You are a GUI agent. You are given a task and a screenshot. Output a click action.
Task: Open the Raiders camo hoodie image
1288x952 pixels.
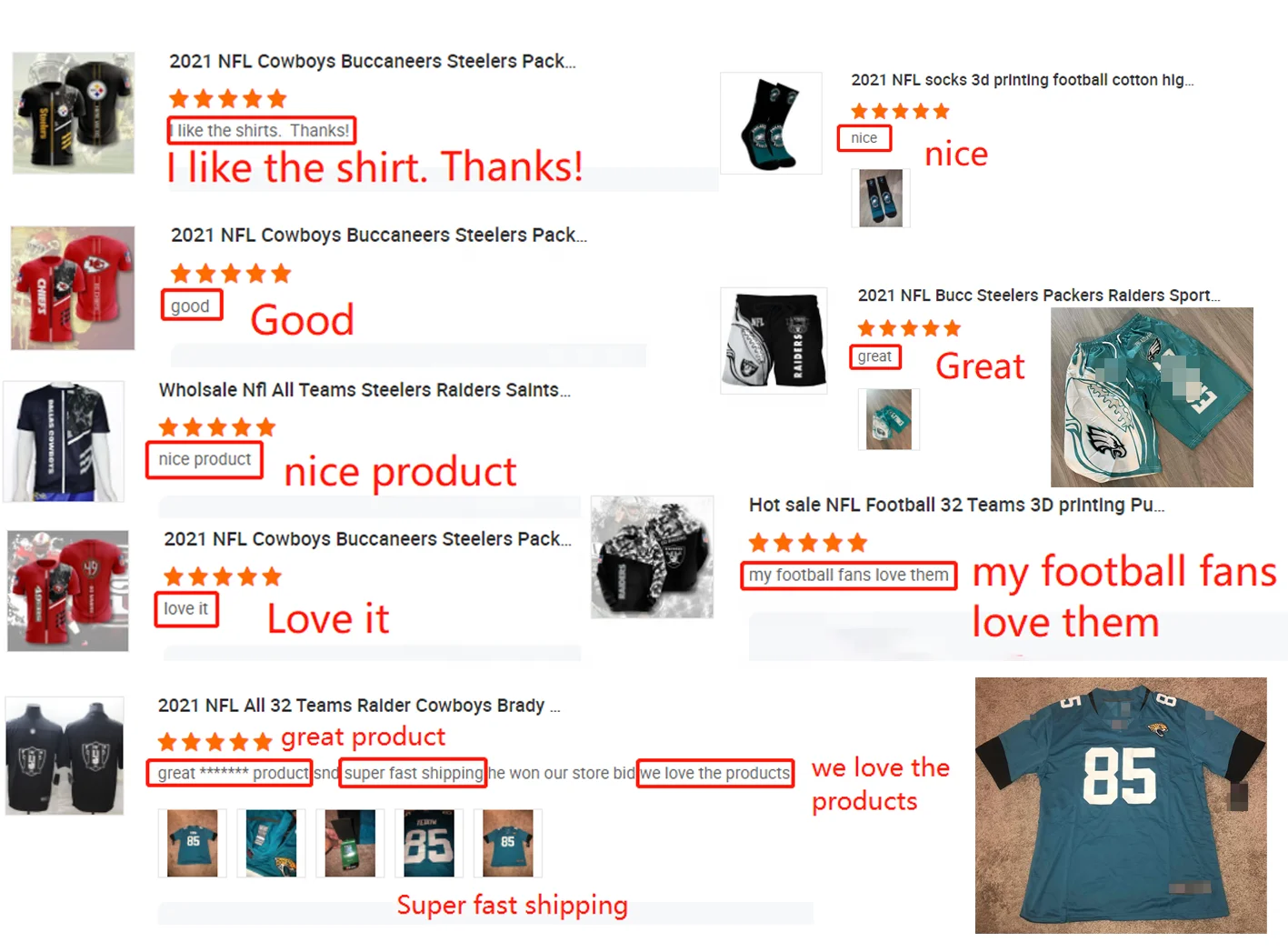652,556
